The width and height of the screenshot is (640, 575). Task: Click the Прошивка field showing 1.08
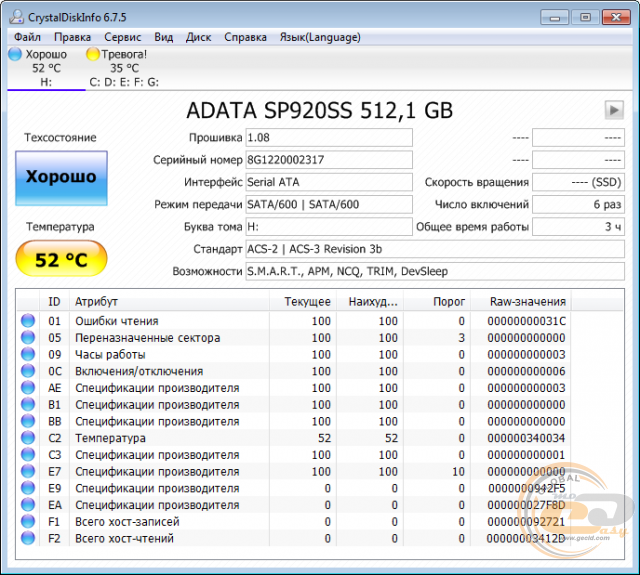[329, 138]
